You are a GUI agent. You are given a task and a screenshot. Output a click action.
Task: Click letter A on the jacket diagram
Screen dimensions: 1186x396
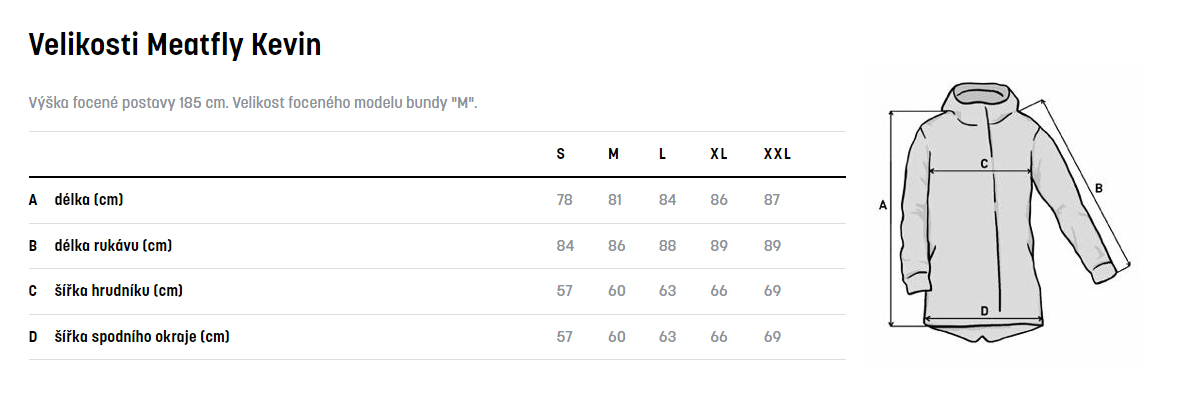click(883, 205)
